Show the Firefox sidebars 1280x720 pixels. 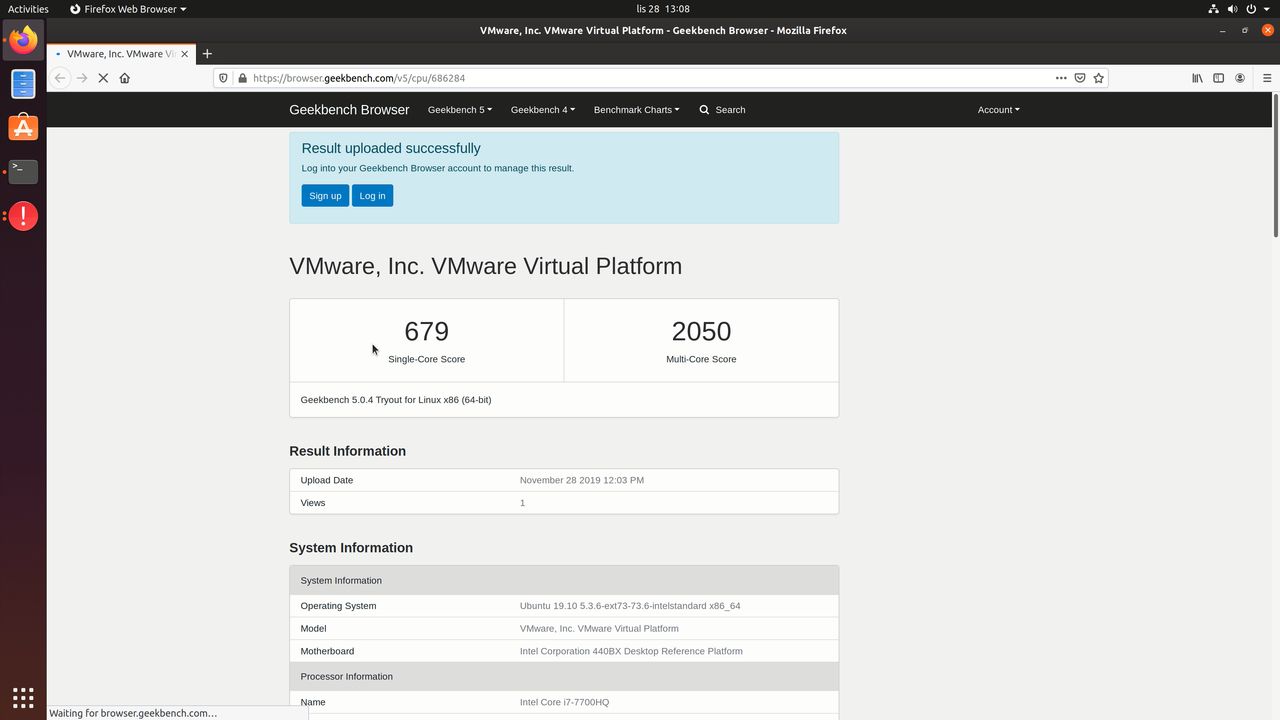tap(1218, 78)
